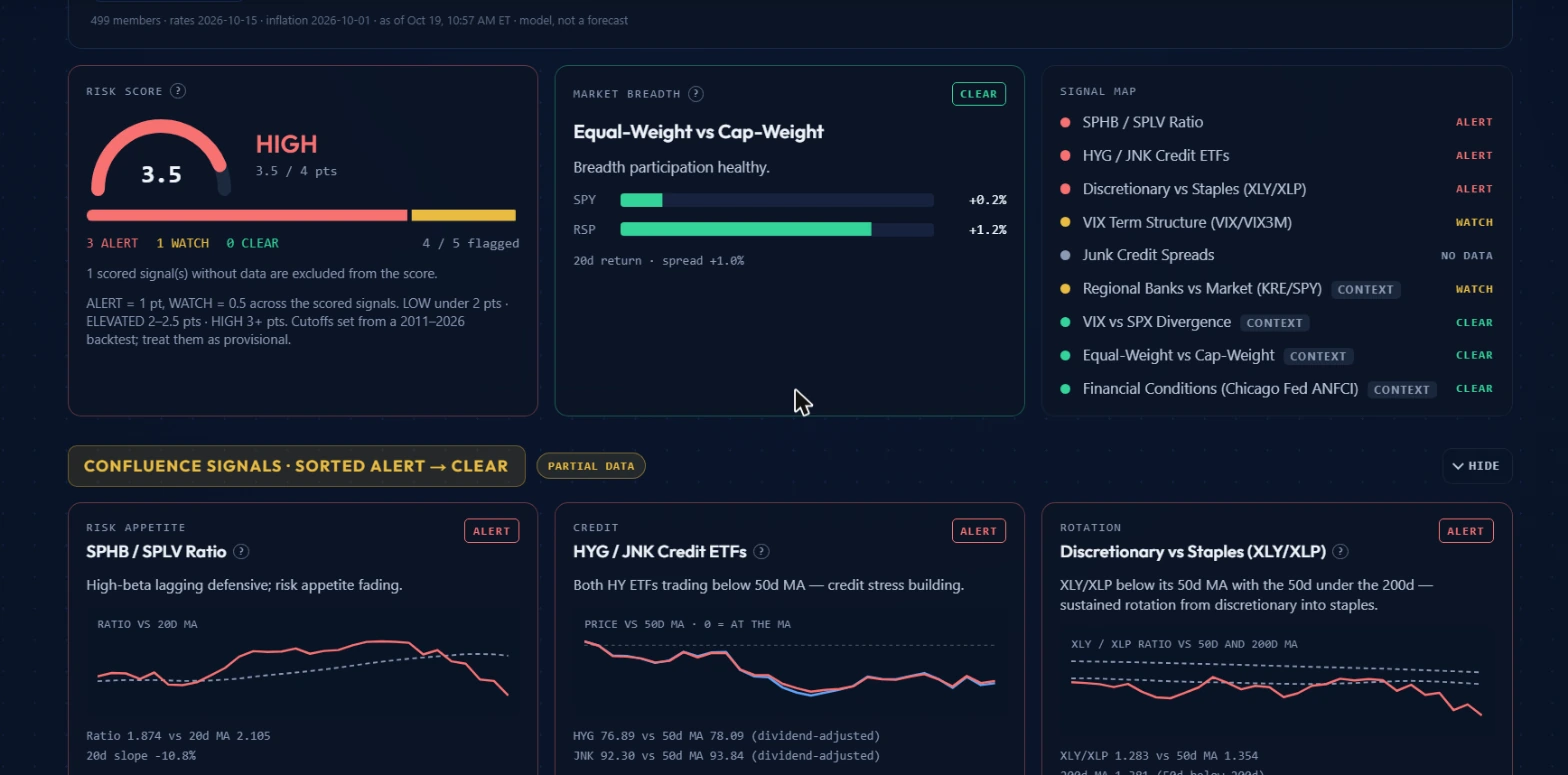Image resolution: width=1568 pixels, height=775 pixels.
Task: Click 'HYG 76.89 vs 50d MA 78.09' line
Action: pos(727,736)
